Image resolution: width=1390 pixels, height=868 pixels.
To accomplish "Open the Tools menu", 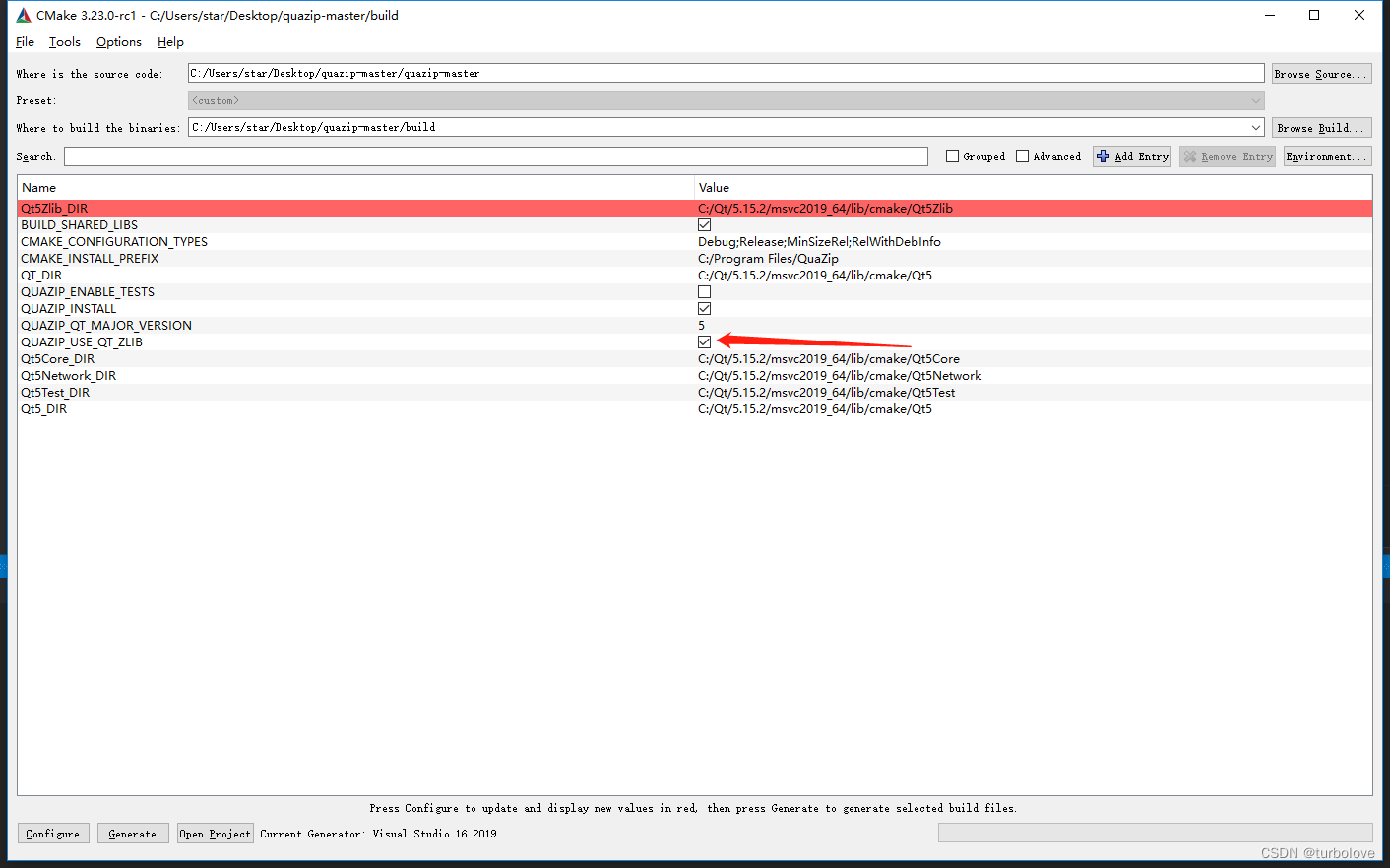I will point(65,42).
